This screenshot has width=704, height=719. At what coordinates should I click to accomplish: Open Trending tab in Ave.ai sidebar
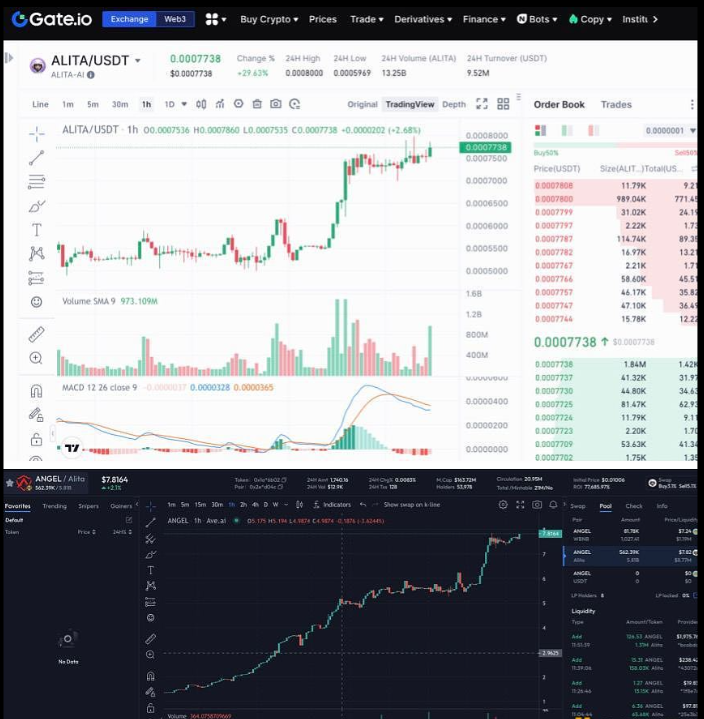click(x=55, y=506)
